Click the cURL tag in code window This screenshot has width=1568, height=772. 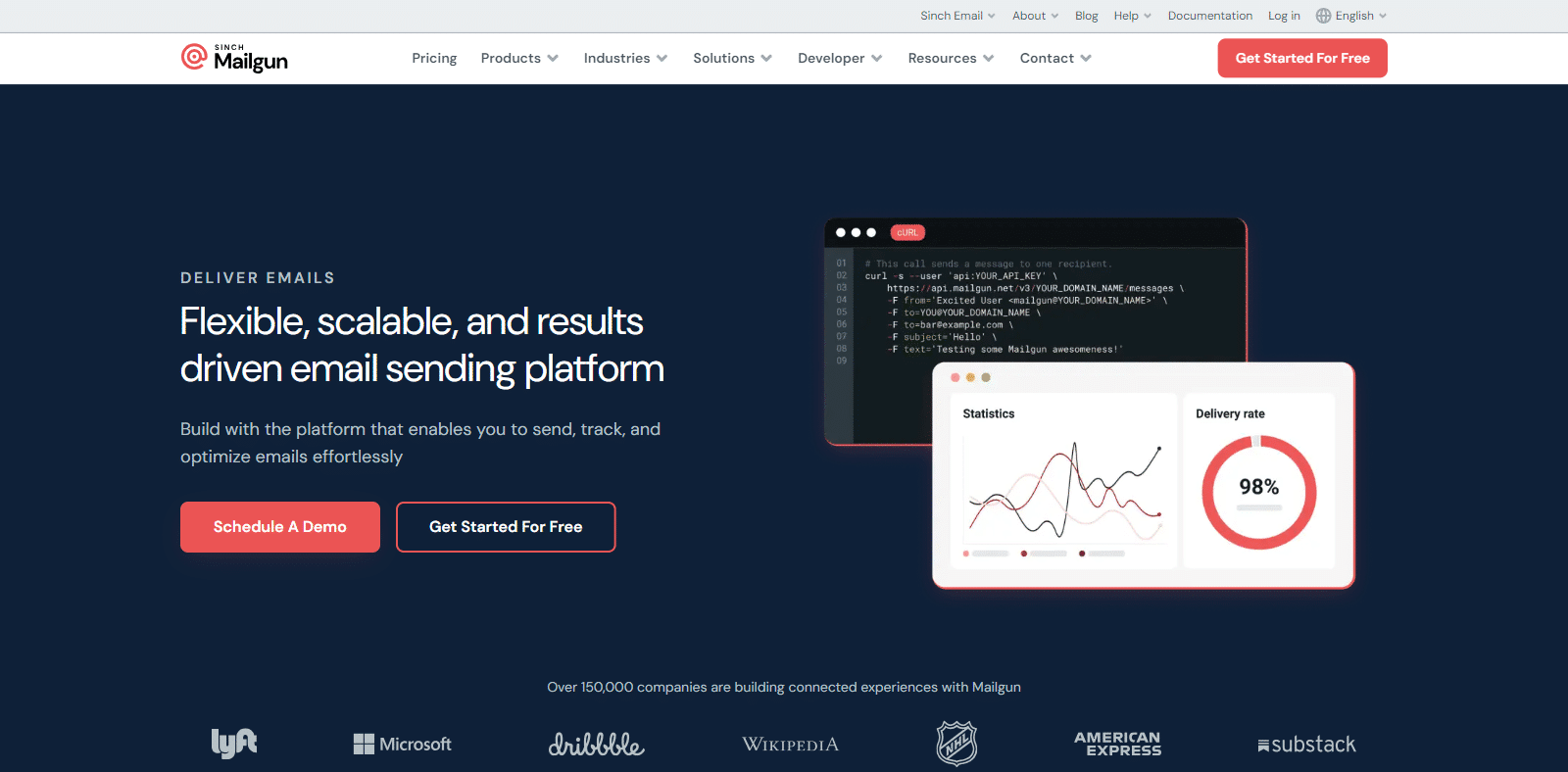pos(907,232)
